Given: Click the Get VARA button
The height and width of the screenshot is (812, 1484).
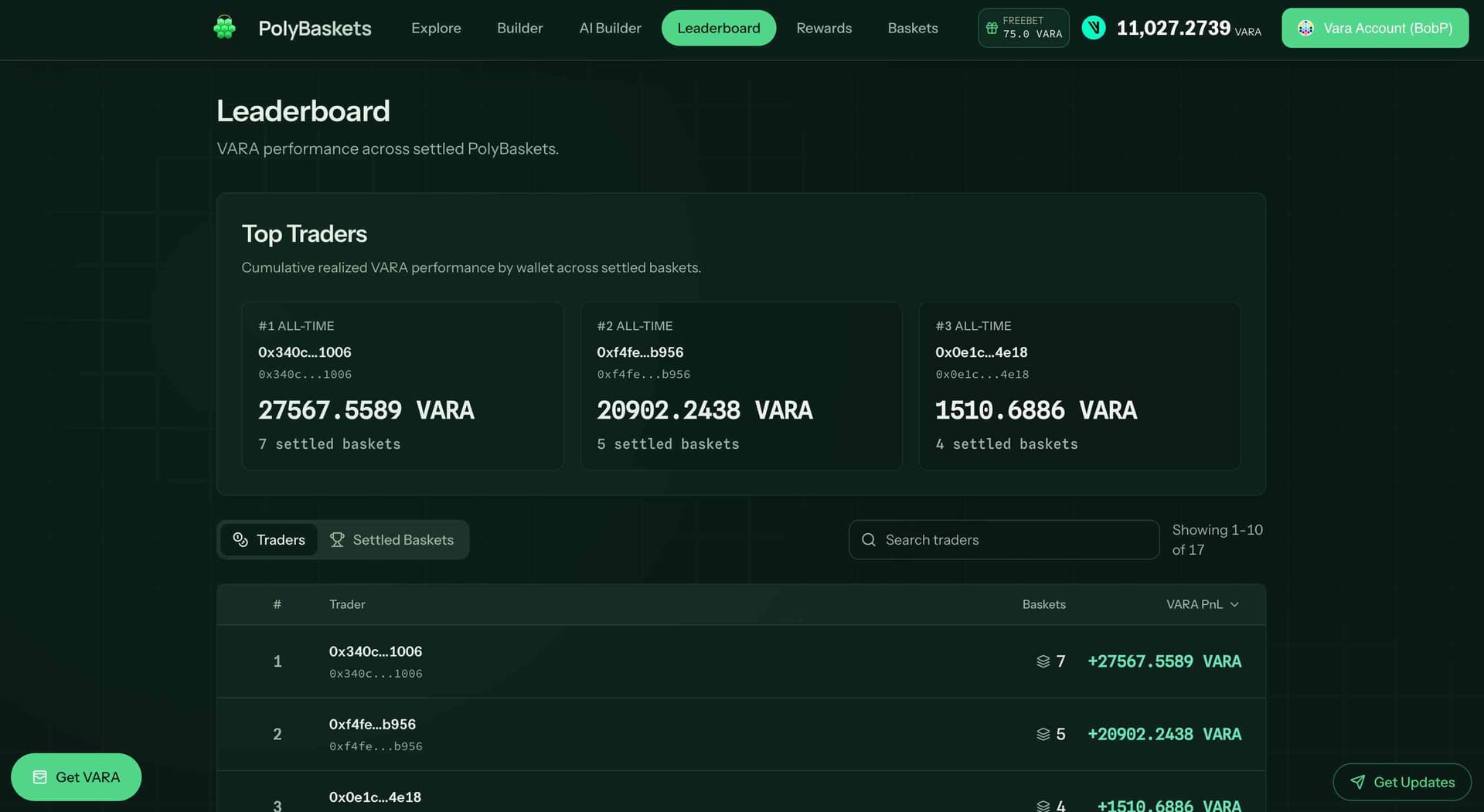Looking at the screenshot, I should click(76, 776).
